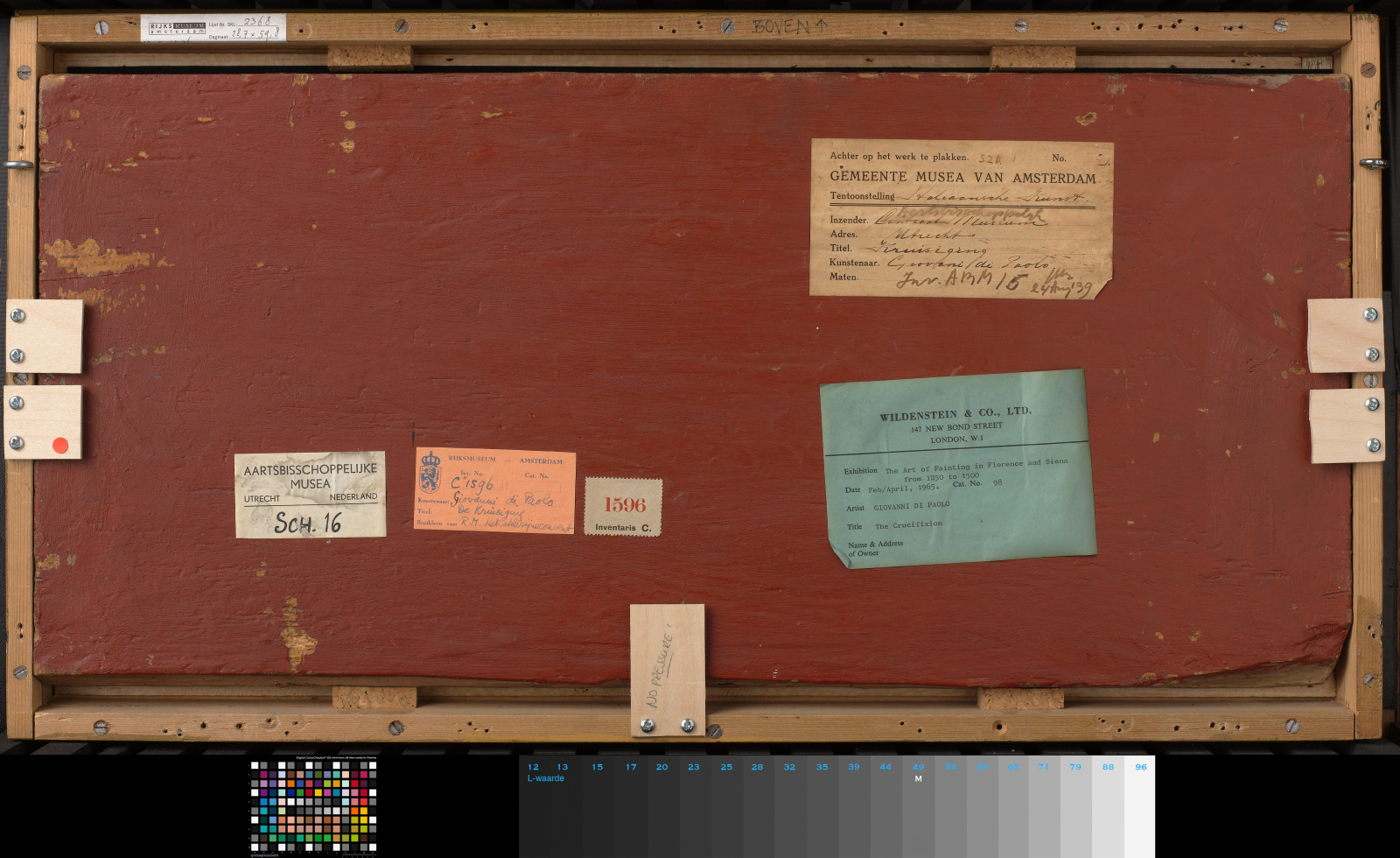Select the green Wildenstein & Co. label
The height and width of the screenshot is (858, 1400).
(958, 468)
